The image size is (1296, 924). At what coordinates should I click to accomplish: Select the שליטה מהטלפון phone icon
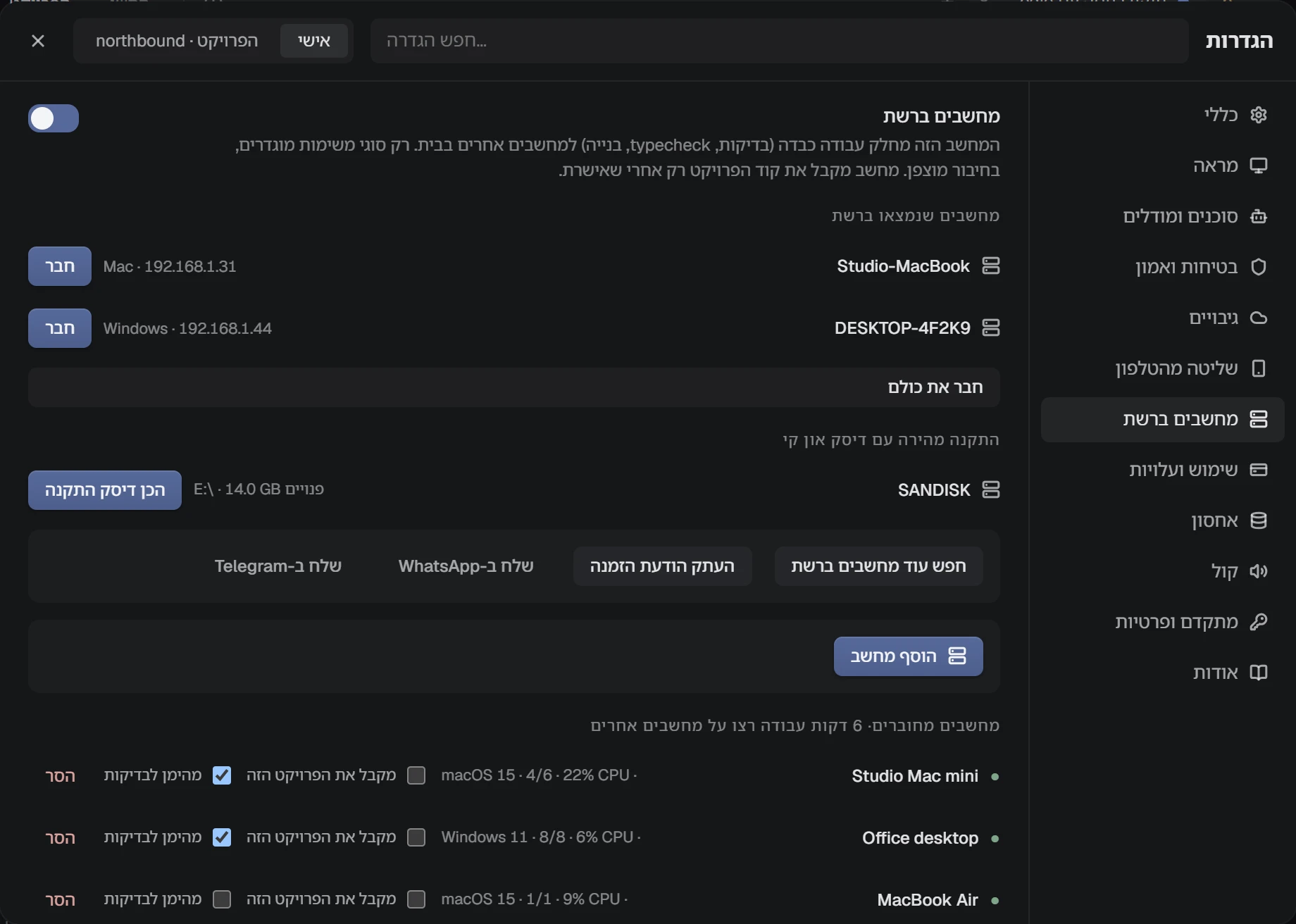coord(1259,368)
